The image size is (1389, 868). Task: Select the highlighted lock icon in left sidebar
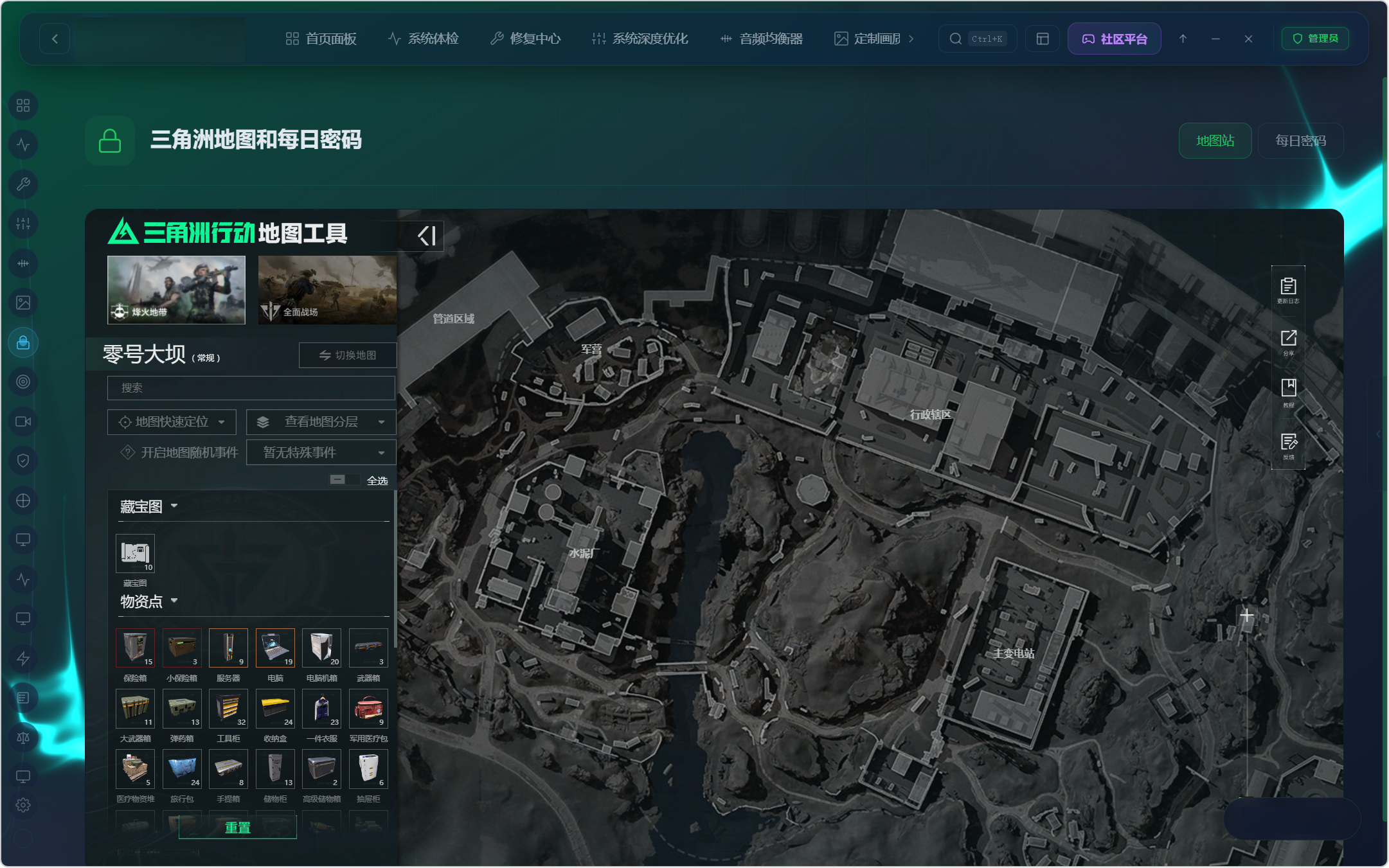(x=23, y=342)
